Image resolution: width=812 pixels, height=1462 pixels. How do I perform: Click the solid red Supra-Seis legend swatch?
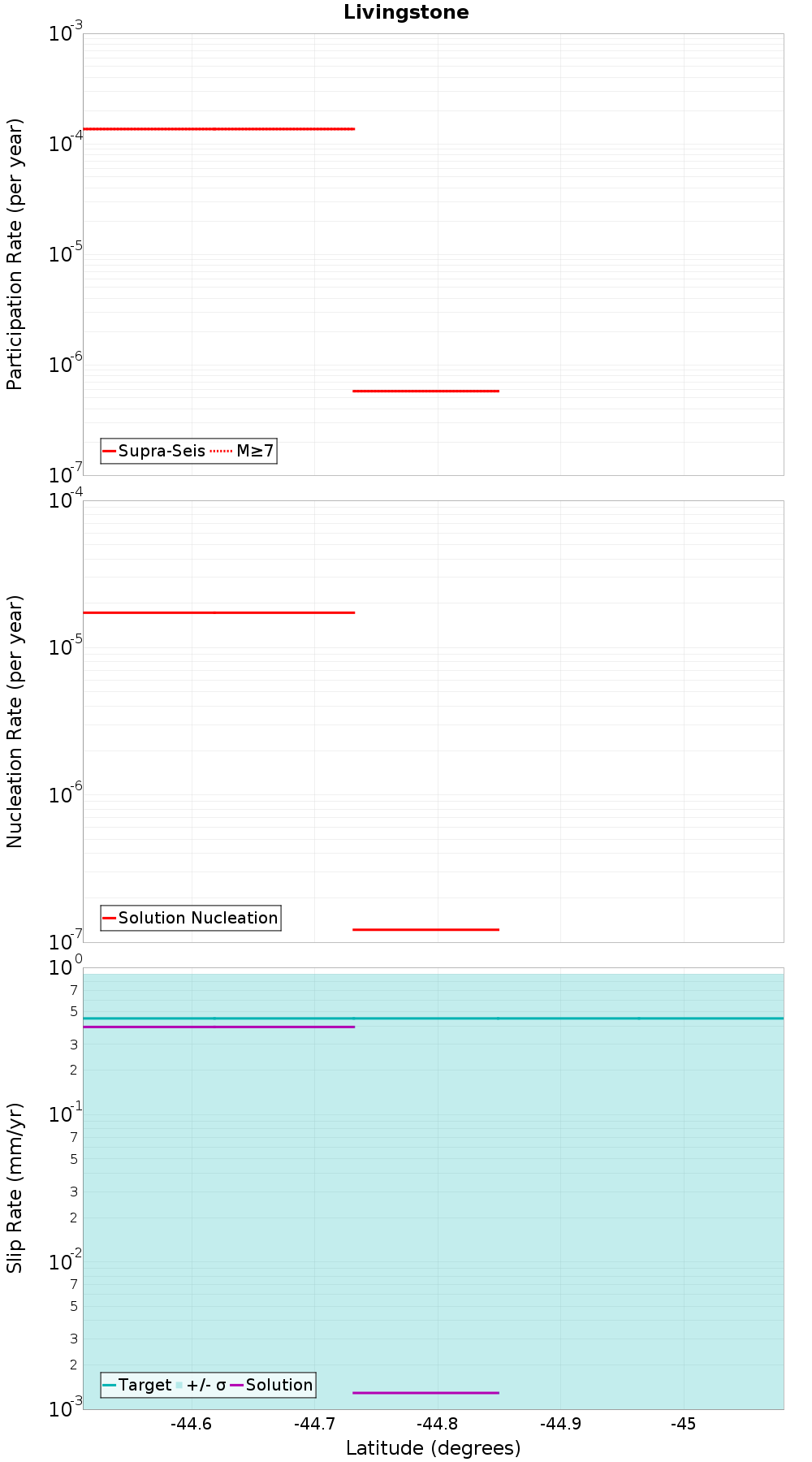pos(110,451)
